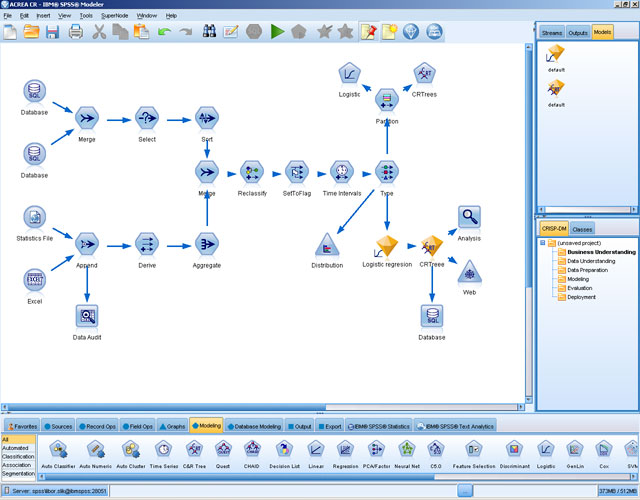Select the Excel source node
Screen dimensions: 640x500
(35, 280)
